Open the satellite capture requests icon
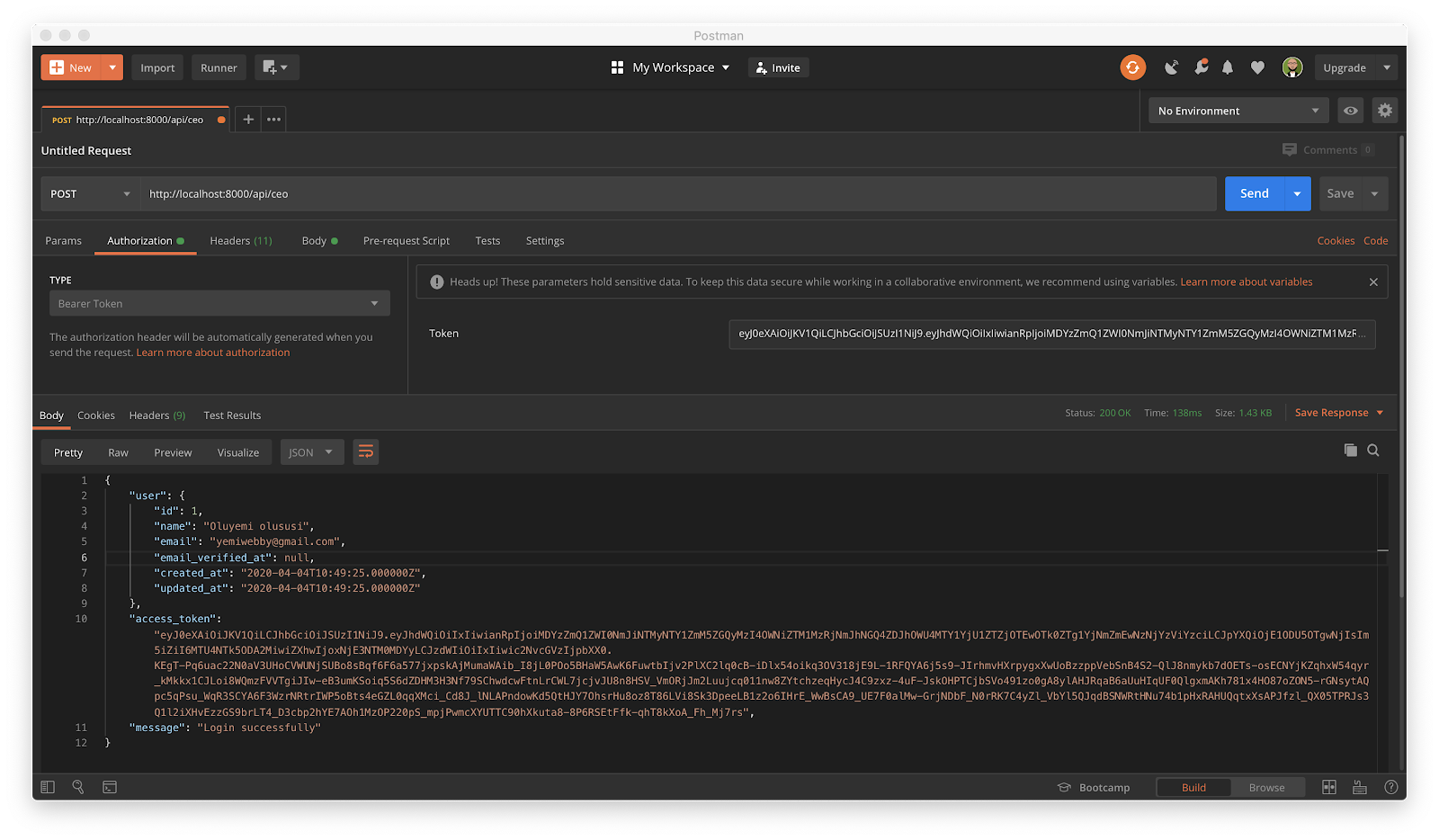The height and width of the screenshot is (840, 1439). pos(1171,67)
